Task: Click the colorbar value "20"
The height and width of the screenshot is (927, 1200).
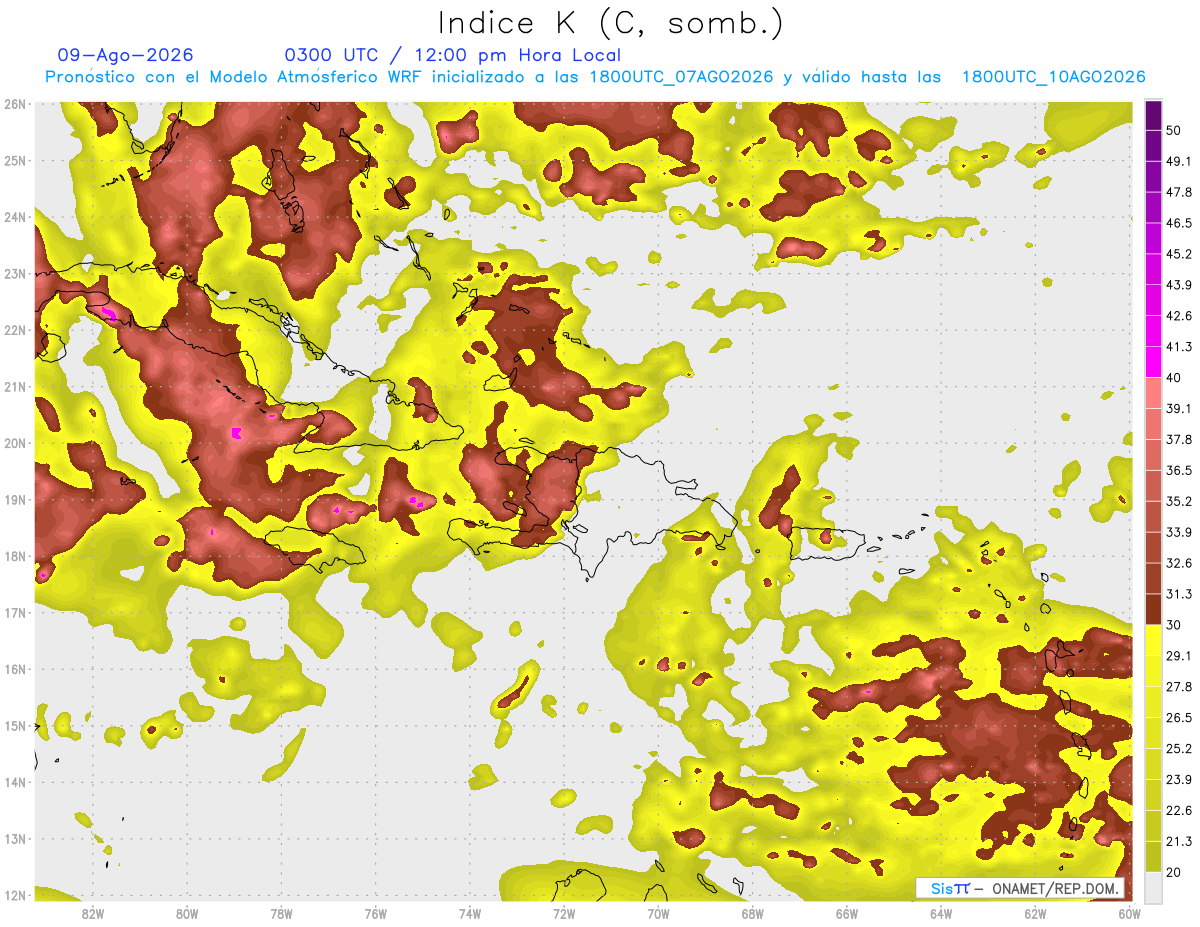Action: click(1173, 872)
